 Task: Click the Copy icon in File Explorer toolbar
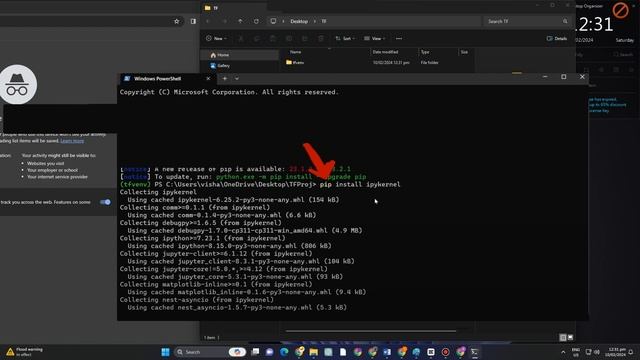pyautogui.click(x=257, y=38)
